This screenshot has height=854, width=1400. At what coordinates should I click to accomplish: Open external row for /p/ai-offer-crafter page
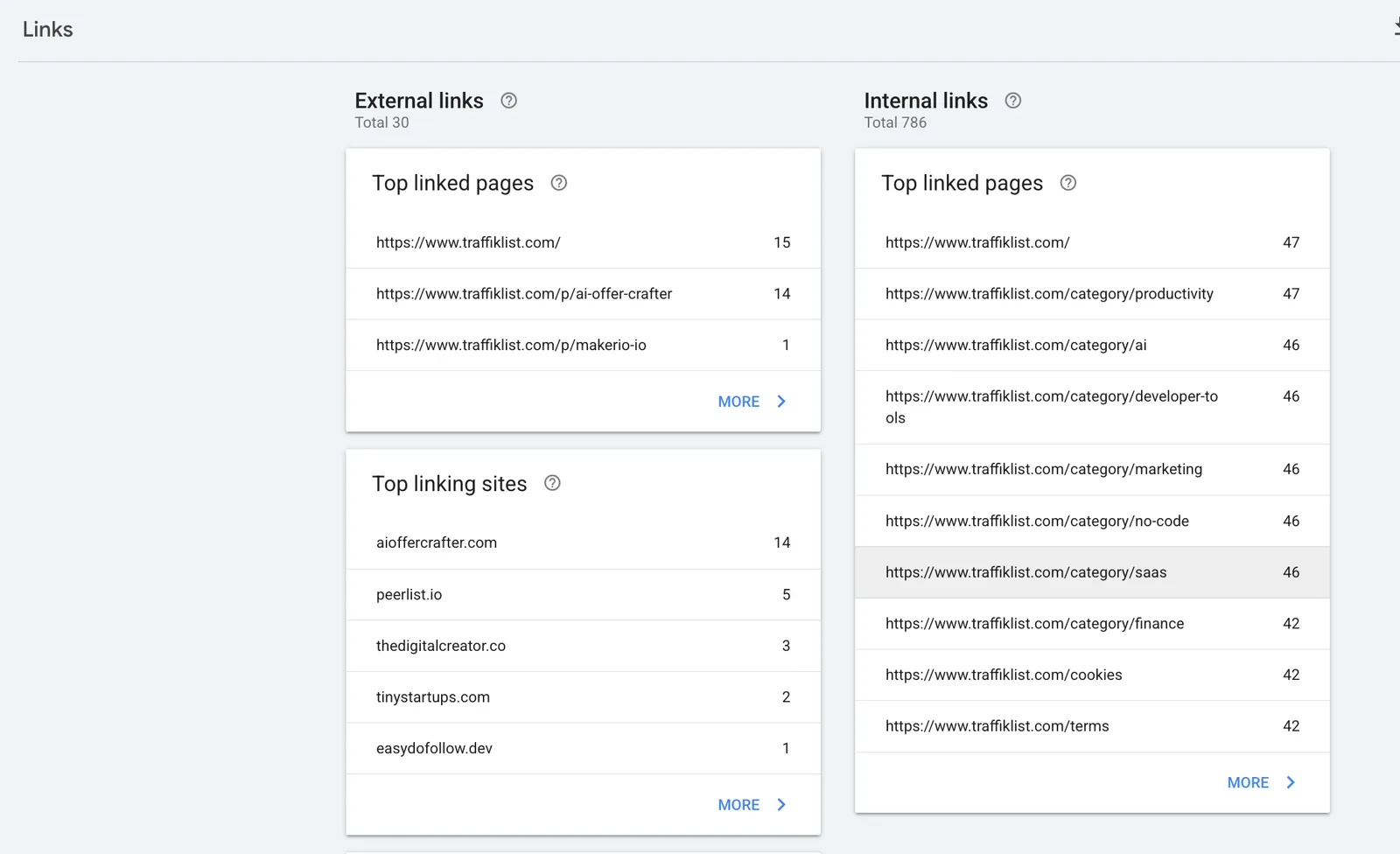584,294
